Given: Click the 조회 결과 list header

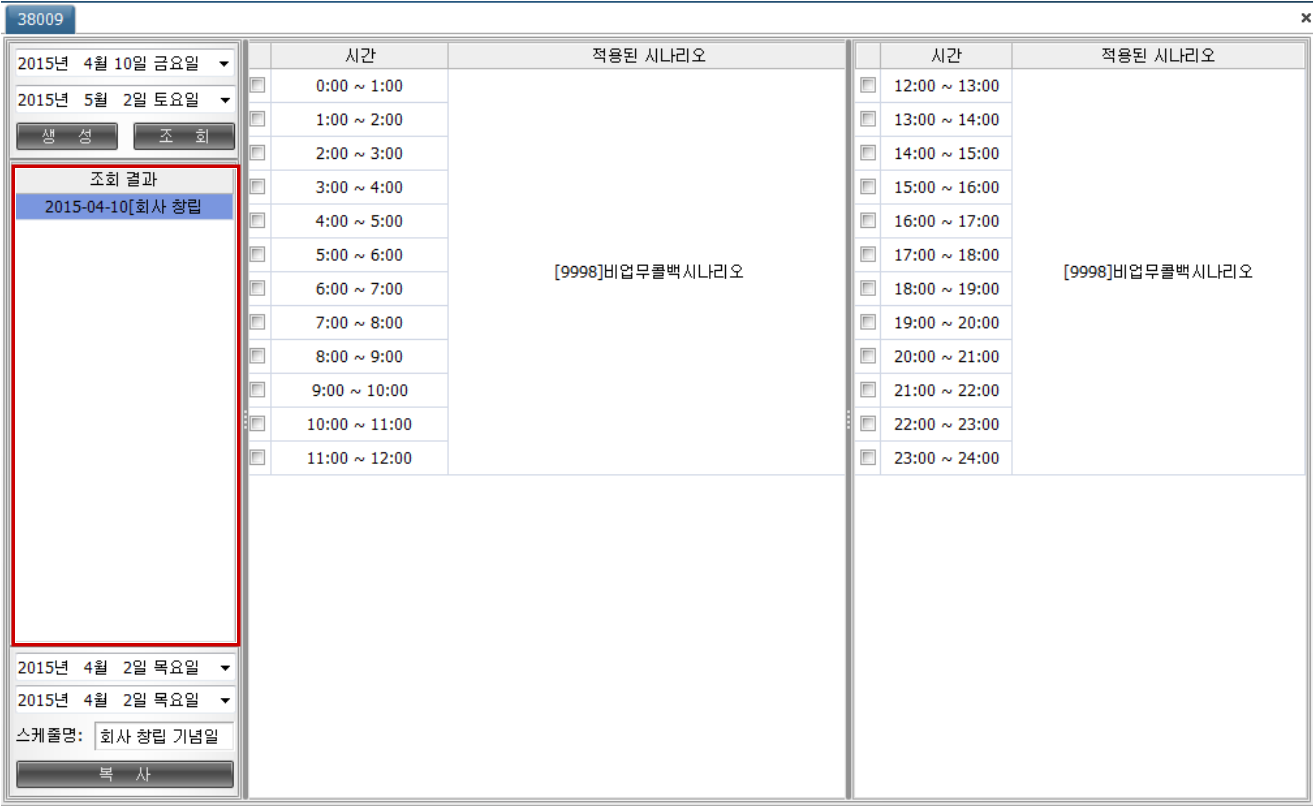Looking at the screenshot, I should 125,180.
